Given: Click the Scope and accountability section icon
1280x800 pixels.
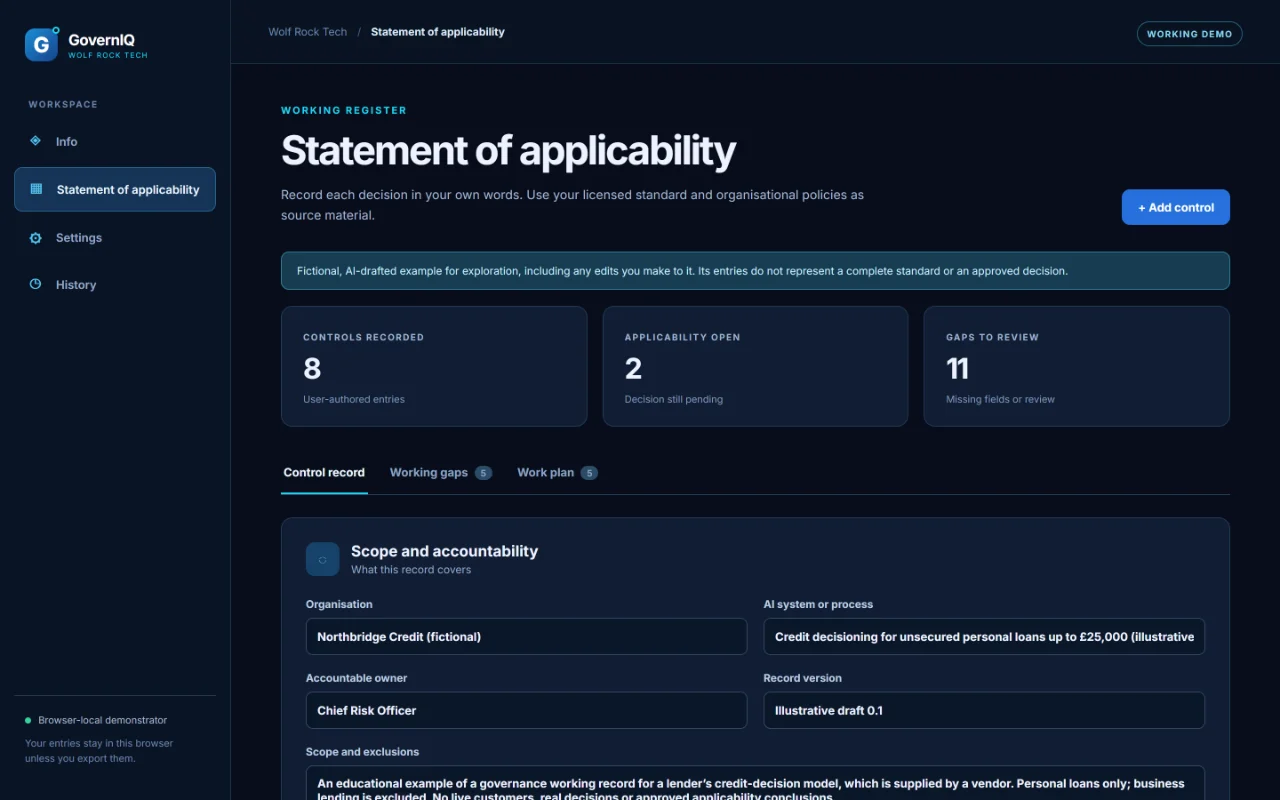Looking at the screenshot, I should tap(322, 560).
